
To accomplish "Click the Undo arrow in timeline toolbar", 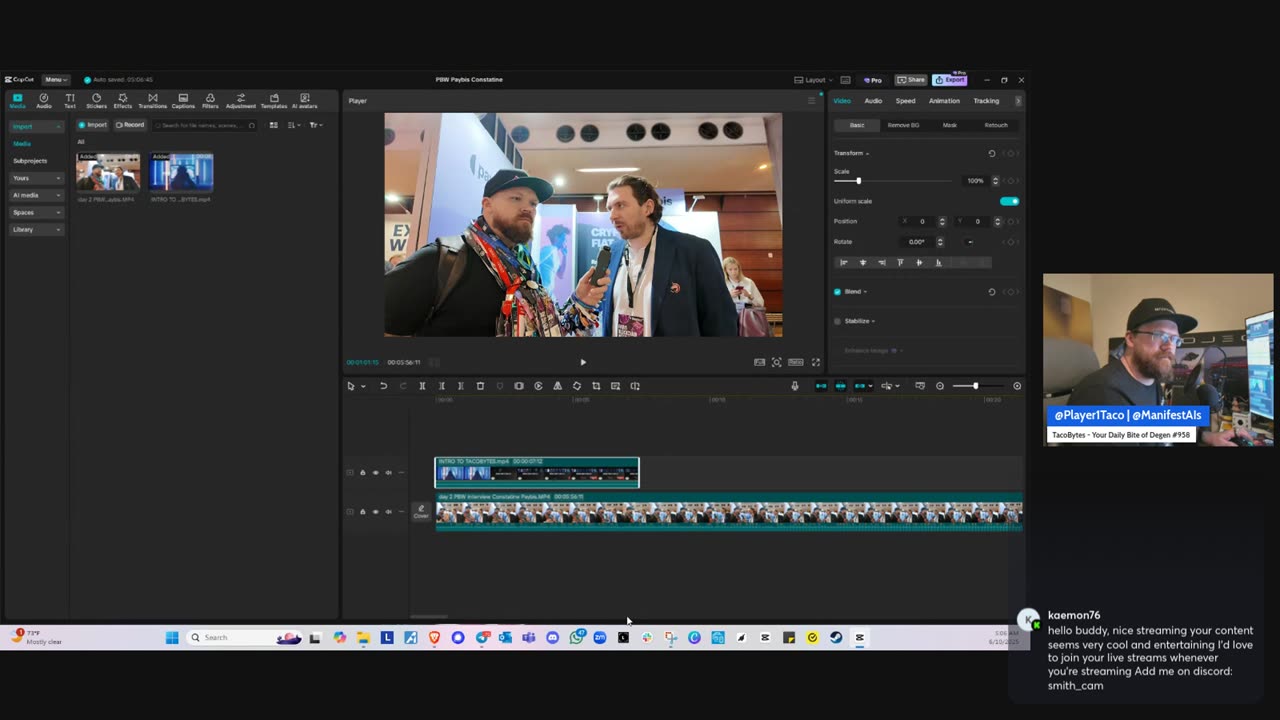I will point(383,386).
